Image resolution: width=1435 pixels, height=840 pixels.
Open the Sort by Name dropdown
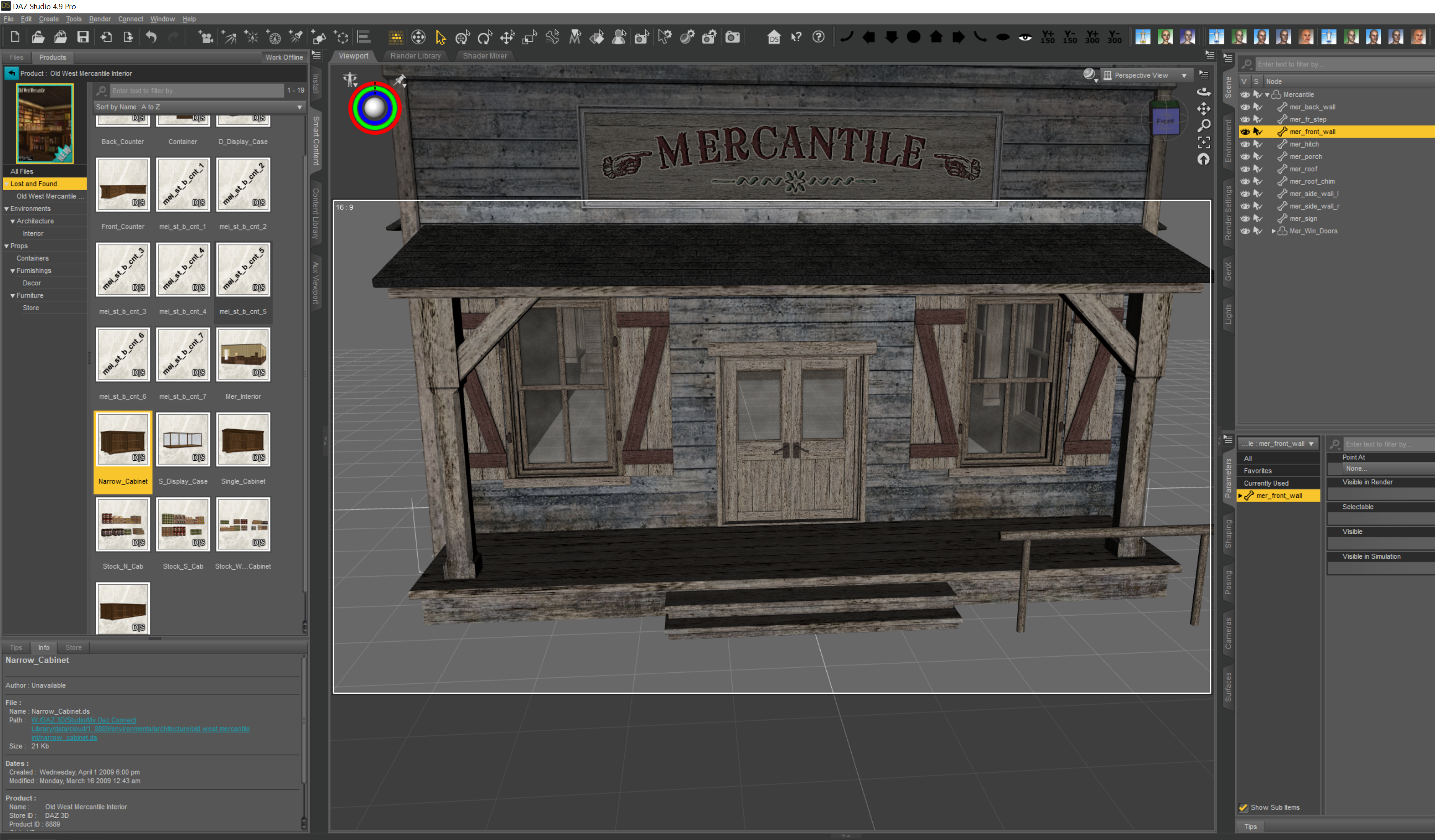[198, 107]
